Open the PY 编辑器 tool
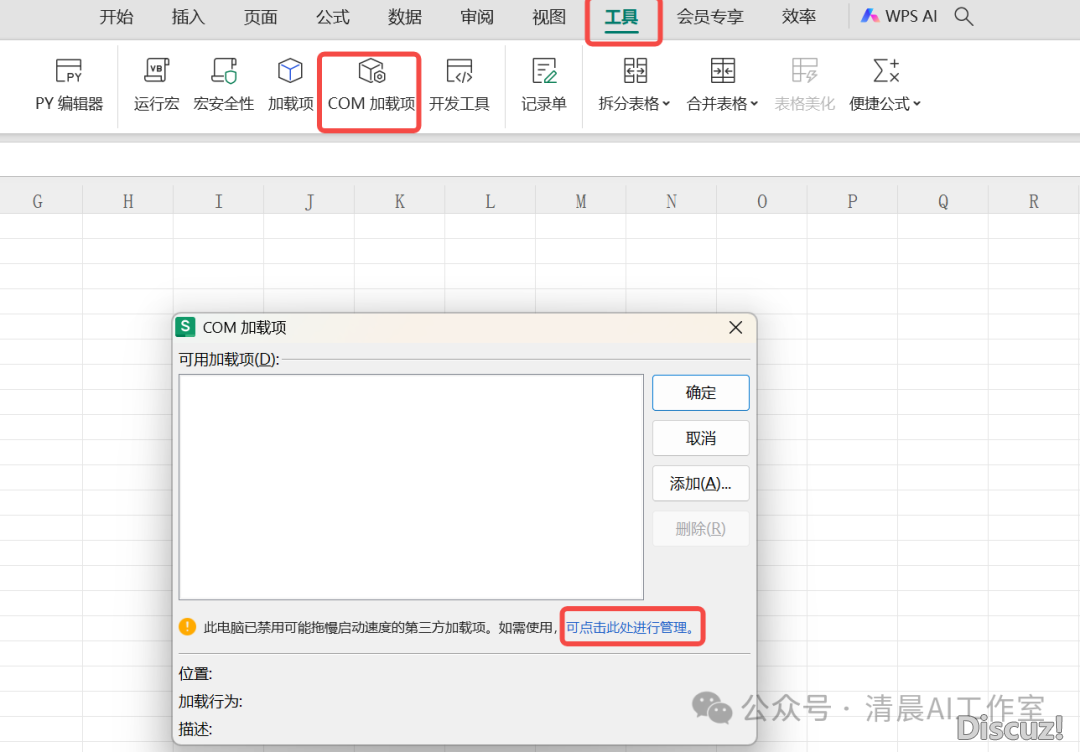The width and height of the screenshot is (1080, 752). click(x=69, y=84)
